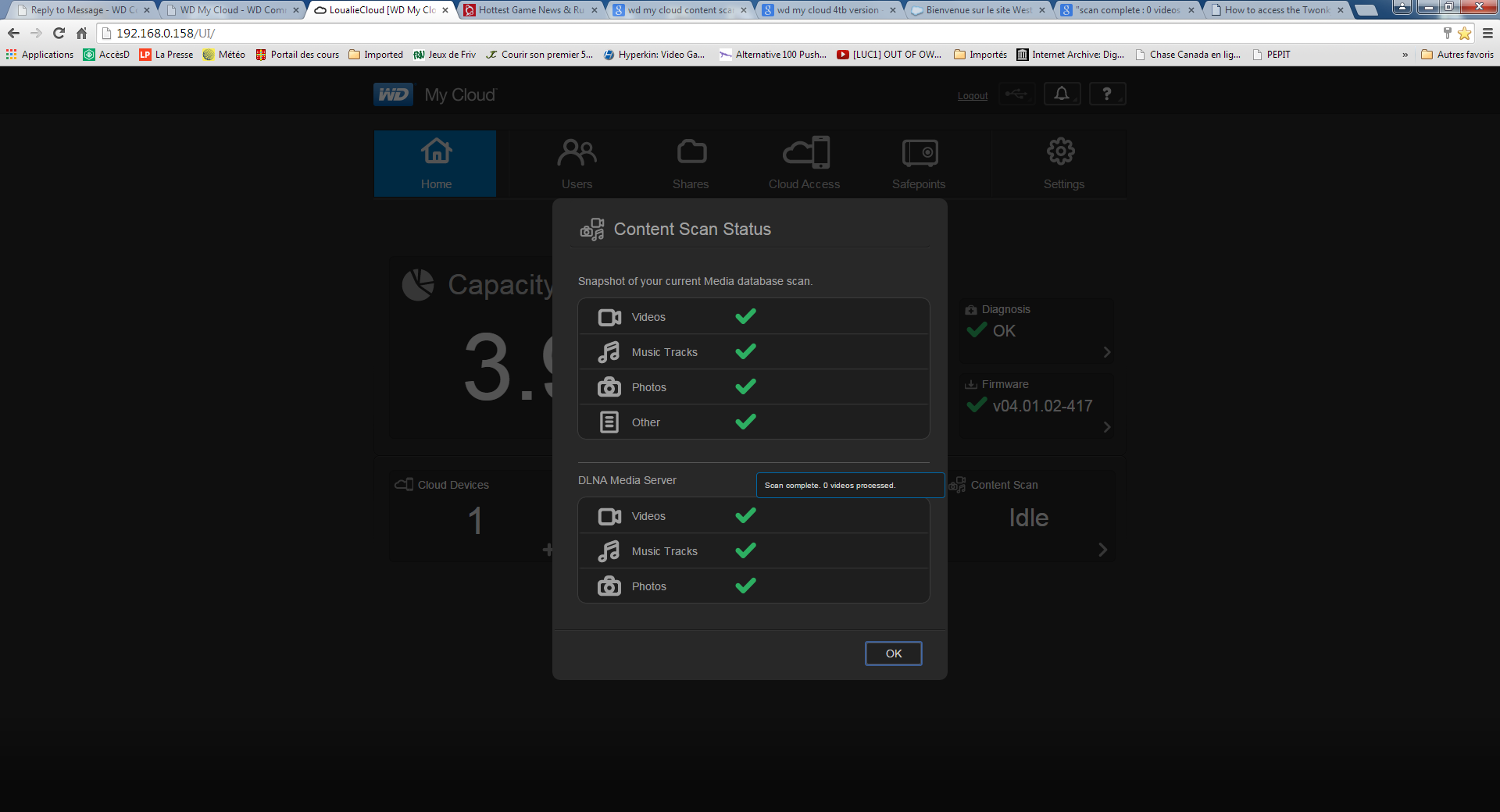Click the Photos camera icon under media database scan
1500x812 pixels.
(609, 387)
